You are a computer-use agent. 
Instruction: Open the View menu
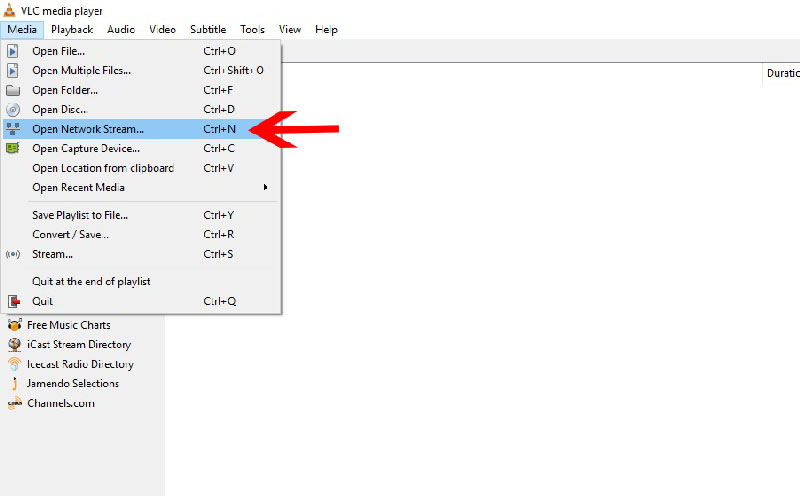point(290,30)
